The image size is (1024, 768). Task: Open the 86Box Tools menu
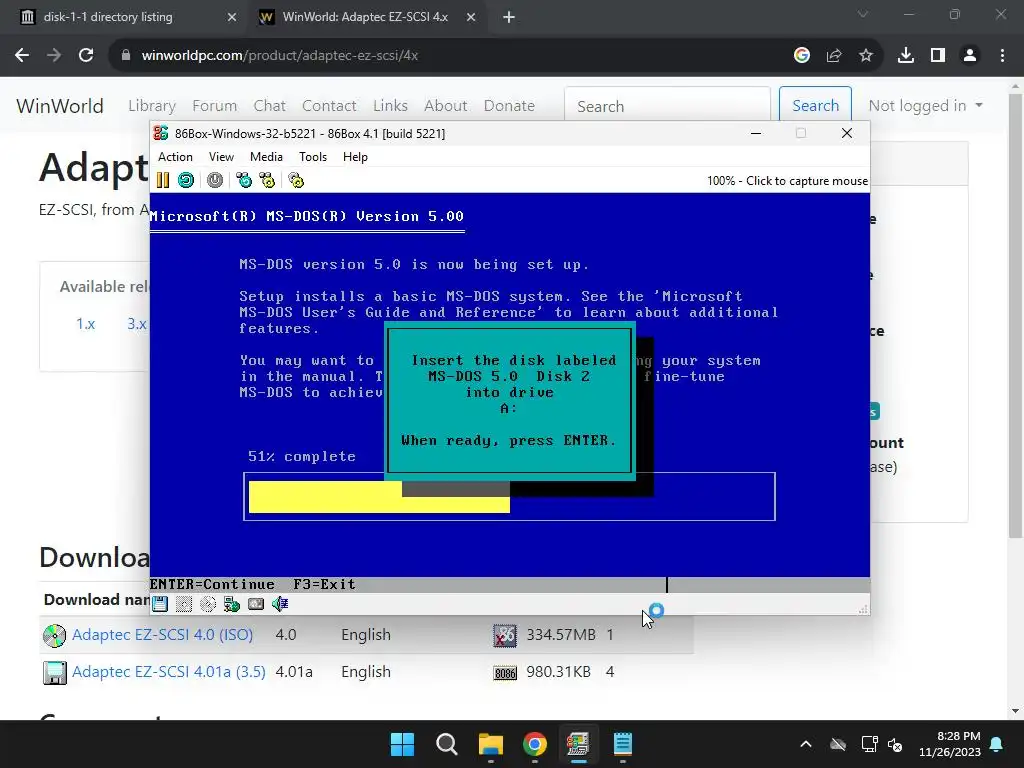coord(313,157)
